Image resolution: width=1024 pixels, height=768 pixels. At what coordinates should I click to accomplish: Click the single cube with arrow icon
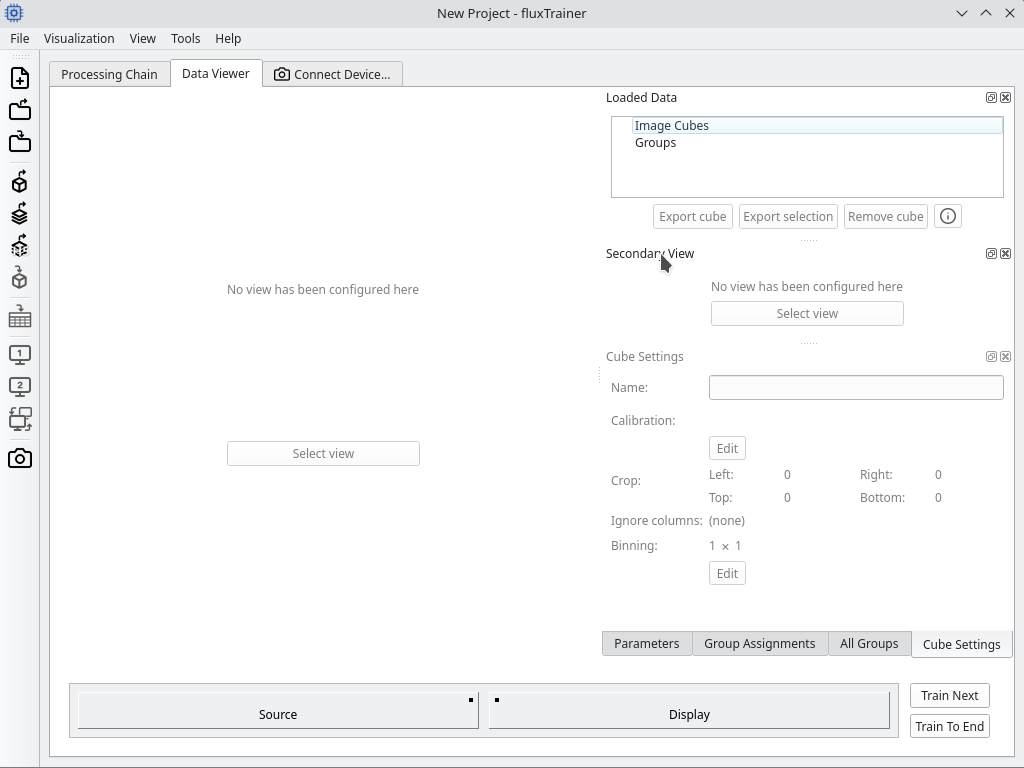click(20, 182)
